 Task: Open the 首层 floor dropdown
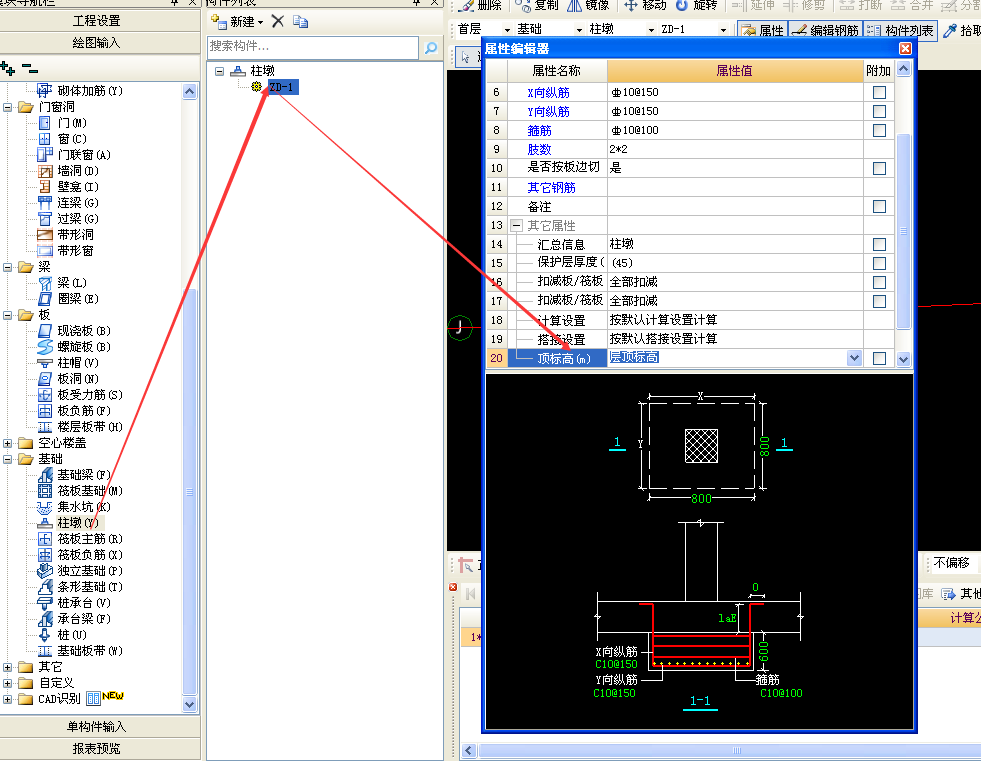click(507, 29)
